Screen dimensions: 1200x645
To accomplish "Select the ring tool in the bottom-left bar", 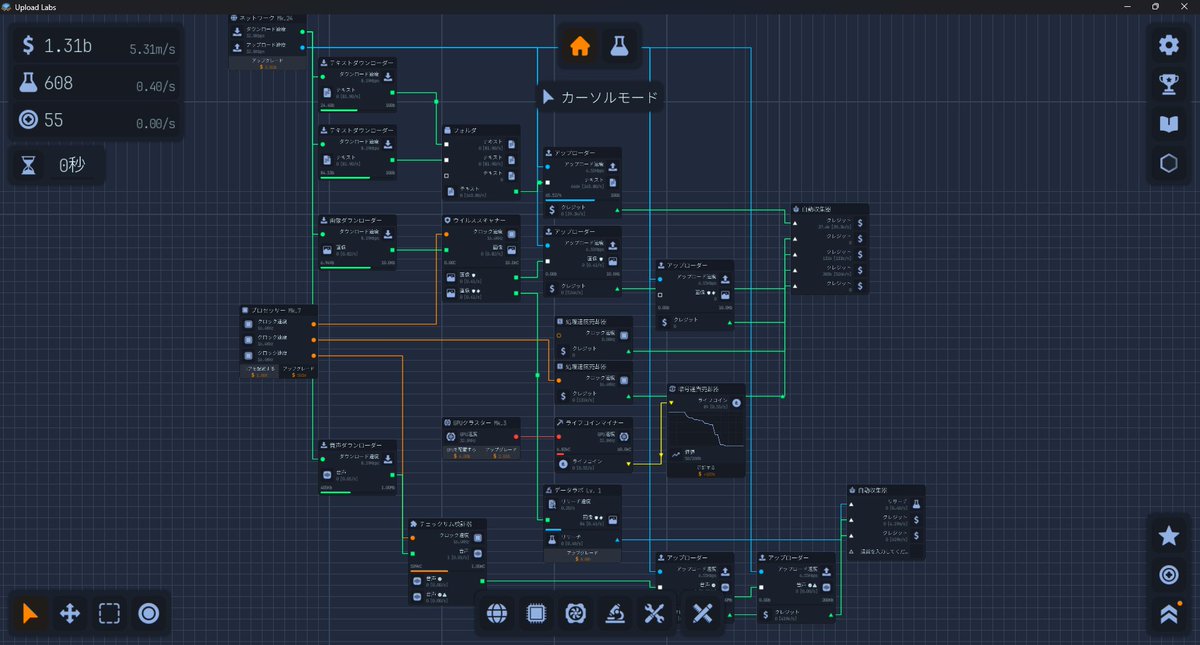I will [149, 613].
